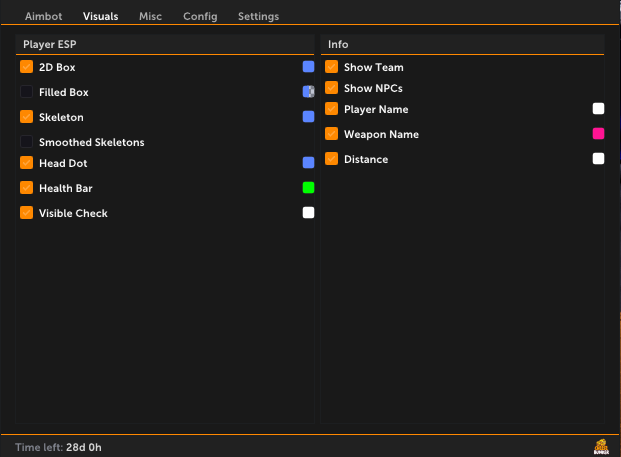This screenshot has width=621, height=457.
Task: Toggle the Health Bar checkbox
Action: pyautogui.click(x=27, y=187)
